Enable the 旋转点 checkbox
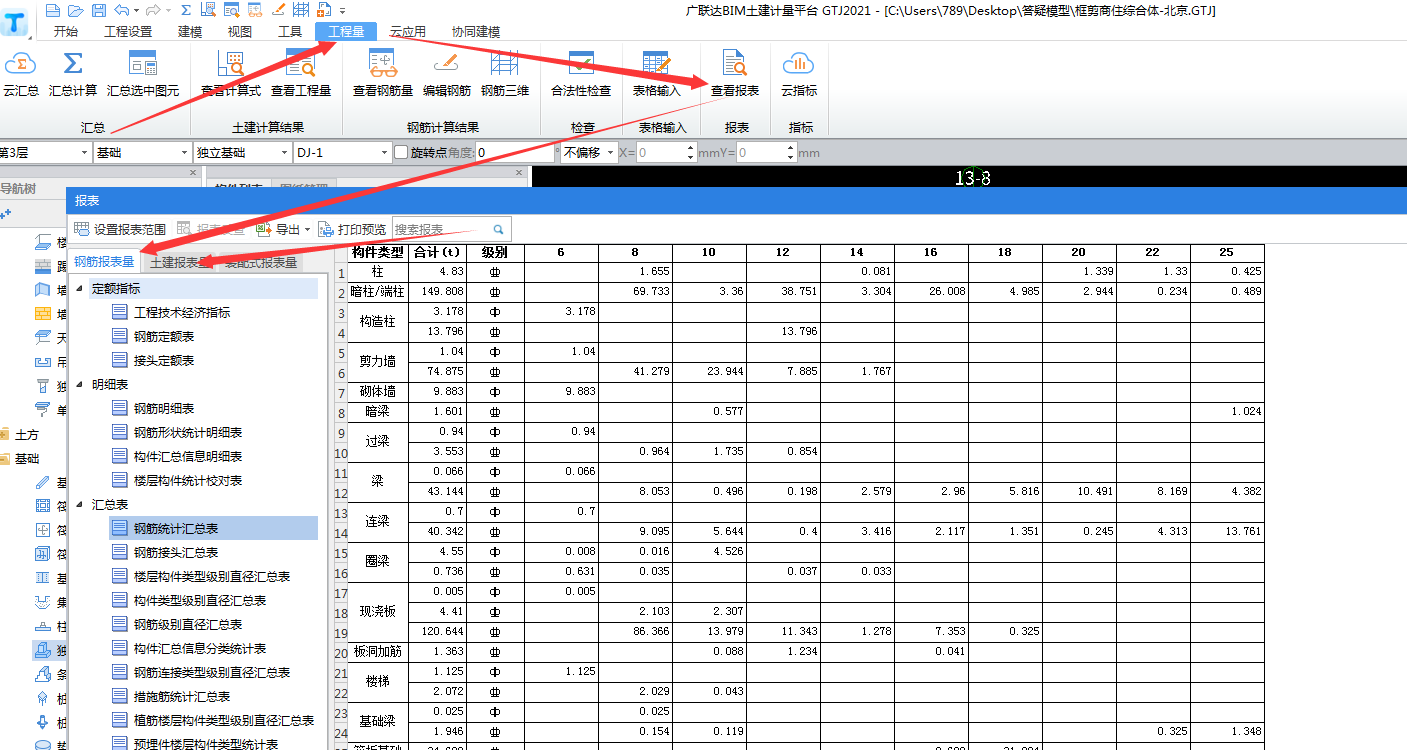Viewport: 1407px width, 750px height. [x=401, y=153]
